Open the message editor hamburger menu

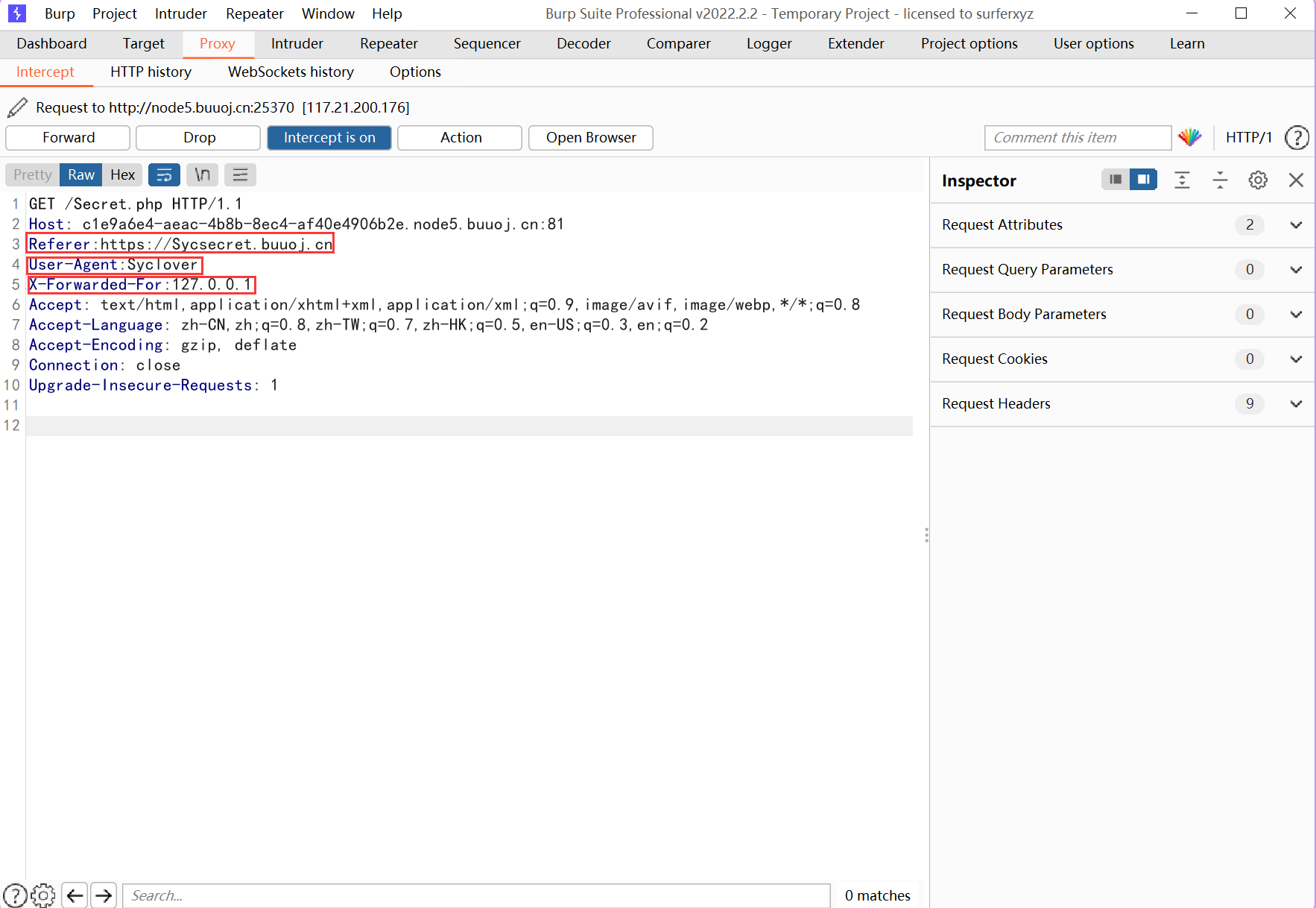[240, 174]
